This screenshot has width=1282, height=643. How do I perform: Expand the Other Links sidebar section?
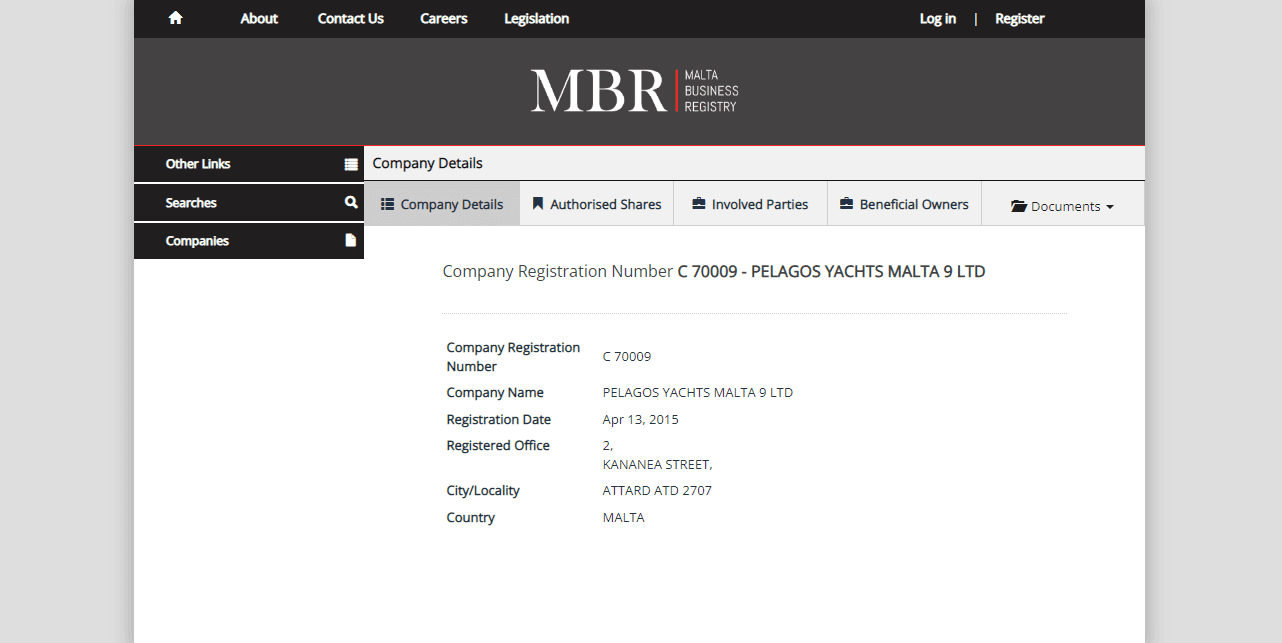(198, 164)
